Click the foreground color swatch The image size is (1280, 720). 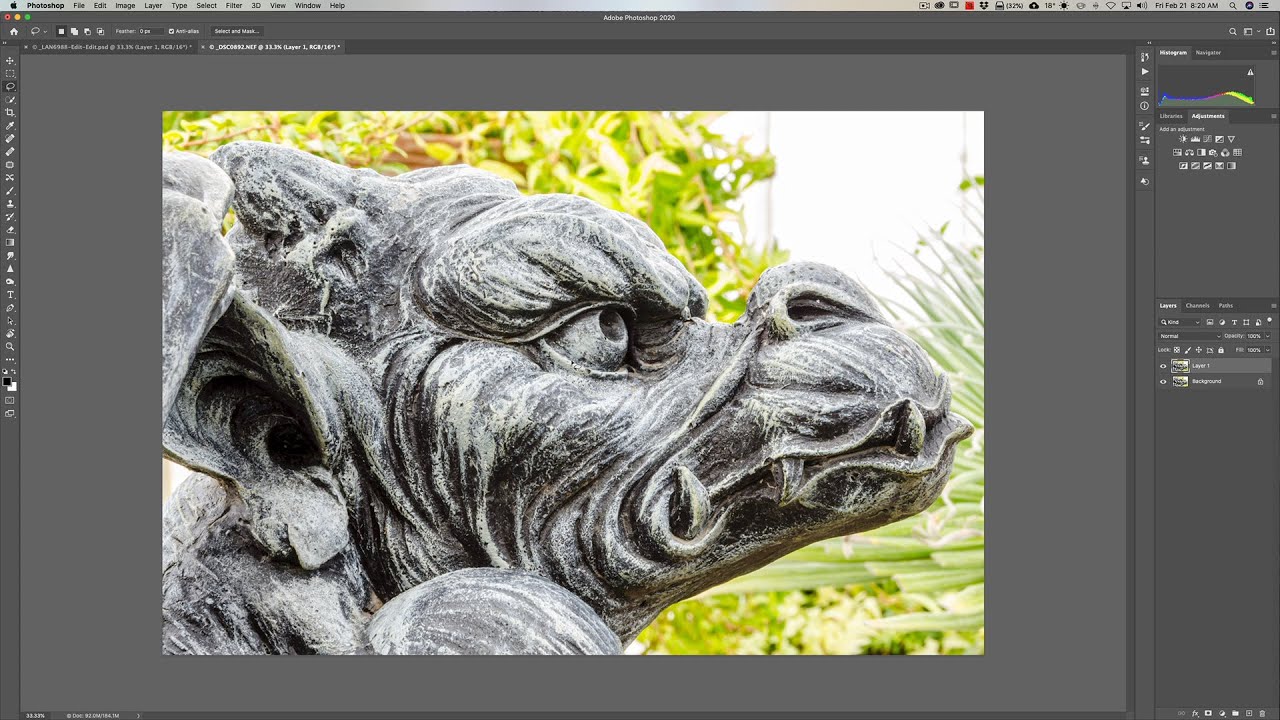click(x=7, y=383)
